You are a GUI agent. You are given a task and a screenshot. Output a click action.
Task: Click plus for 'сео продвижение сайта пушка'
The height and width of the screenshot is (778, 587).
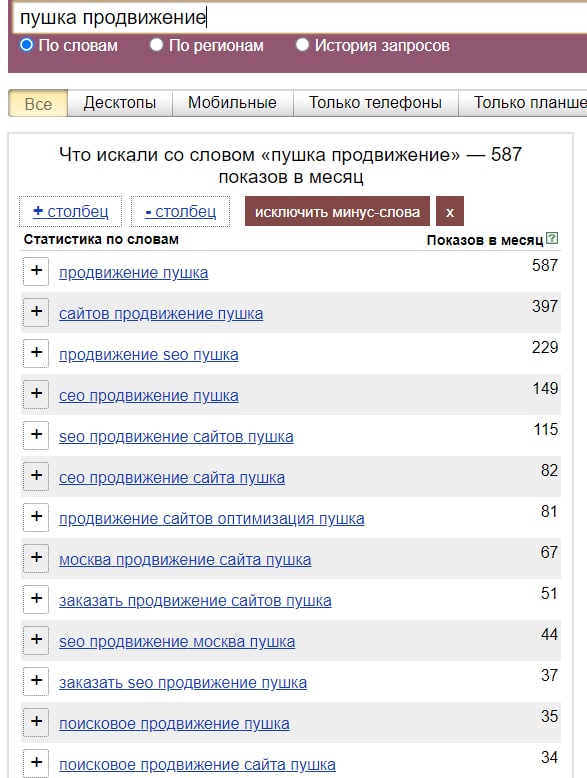[36, 476]
